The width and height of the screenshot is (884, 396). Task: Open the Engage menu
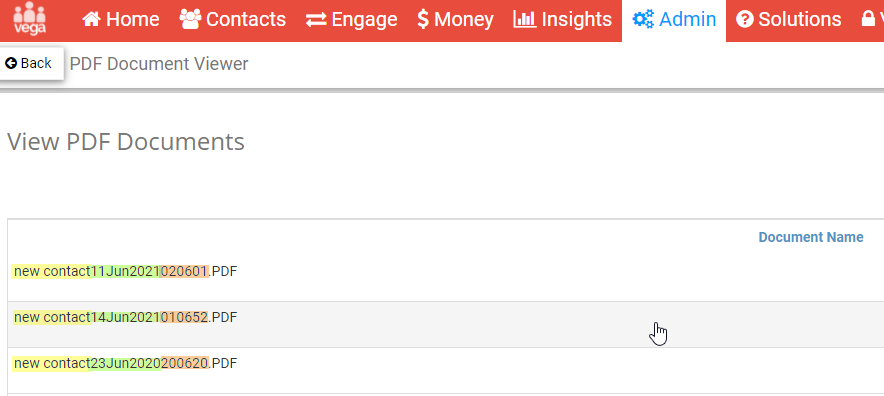351,20
